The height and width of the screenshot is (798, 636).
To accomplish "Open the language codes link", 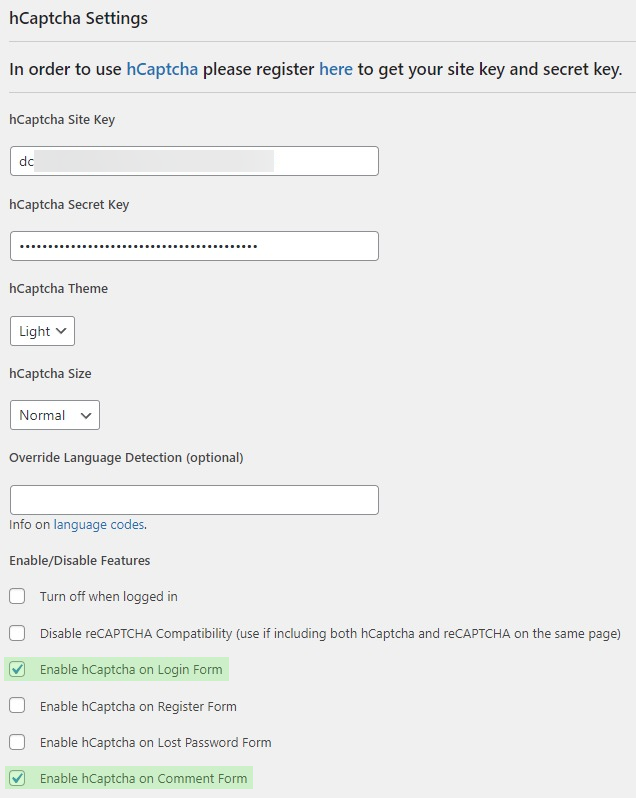I will [99, 525].
